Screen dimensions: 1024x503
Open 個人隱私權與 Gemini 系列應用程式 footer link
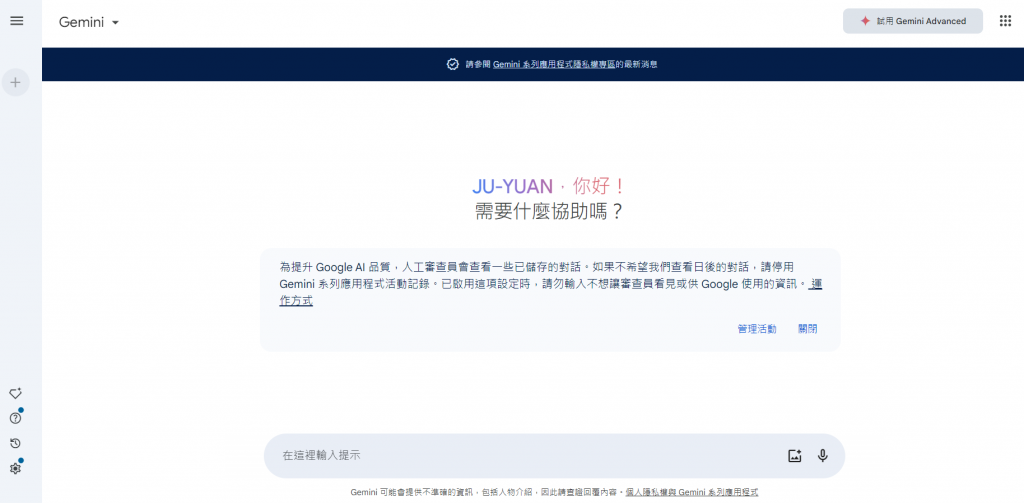[x=692, y=492]
